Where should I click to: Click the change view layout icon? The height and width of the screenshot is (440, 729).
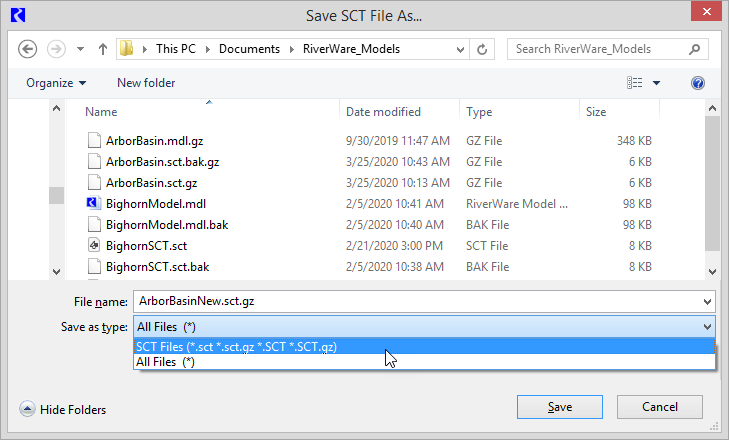pos(634,83)
